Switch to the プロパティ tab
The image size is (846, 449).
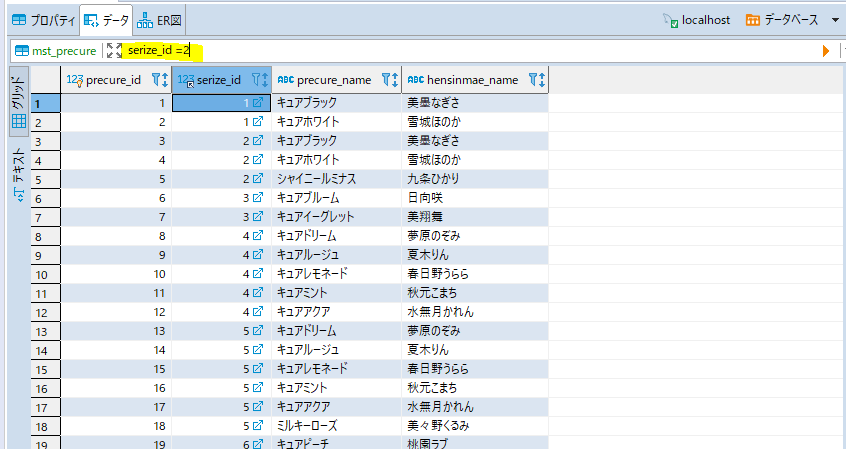click(44, 21)
